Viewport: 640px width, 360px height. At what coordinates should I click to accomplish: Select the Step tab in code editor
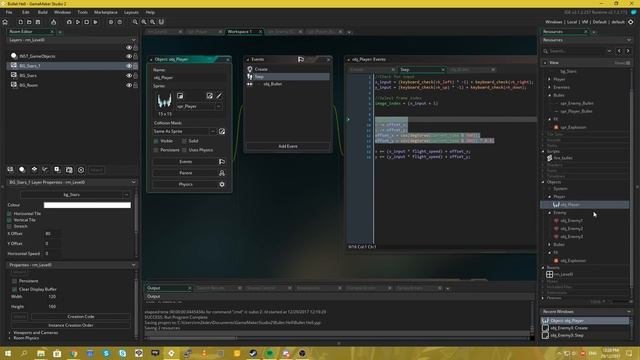[x=422, y=70]
